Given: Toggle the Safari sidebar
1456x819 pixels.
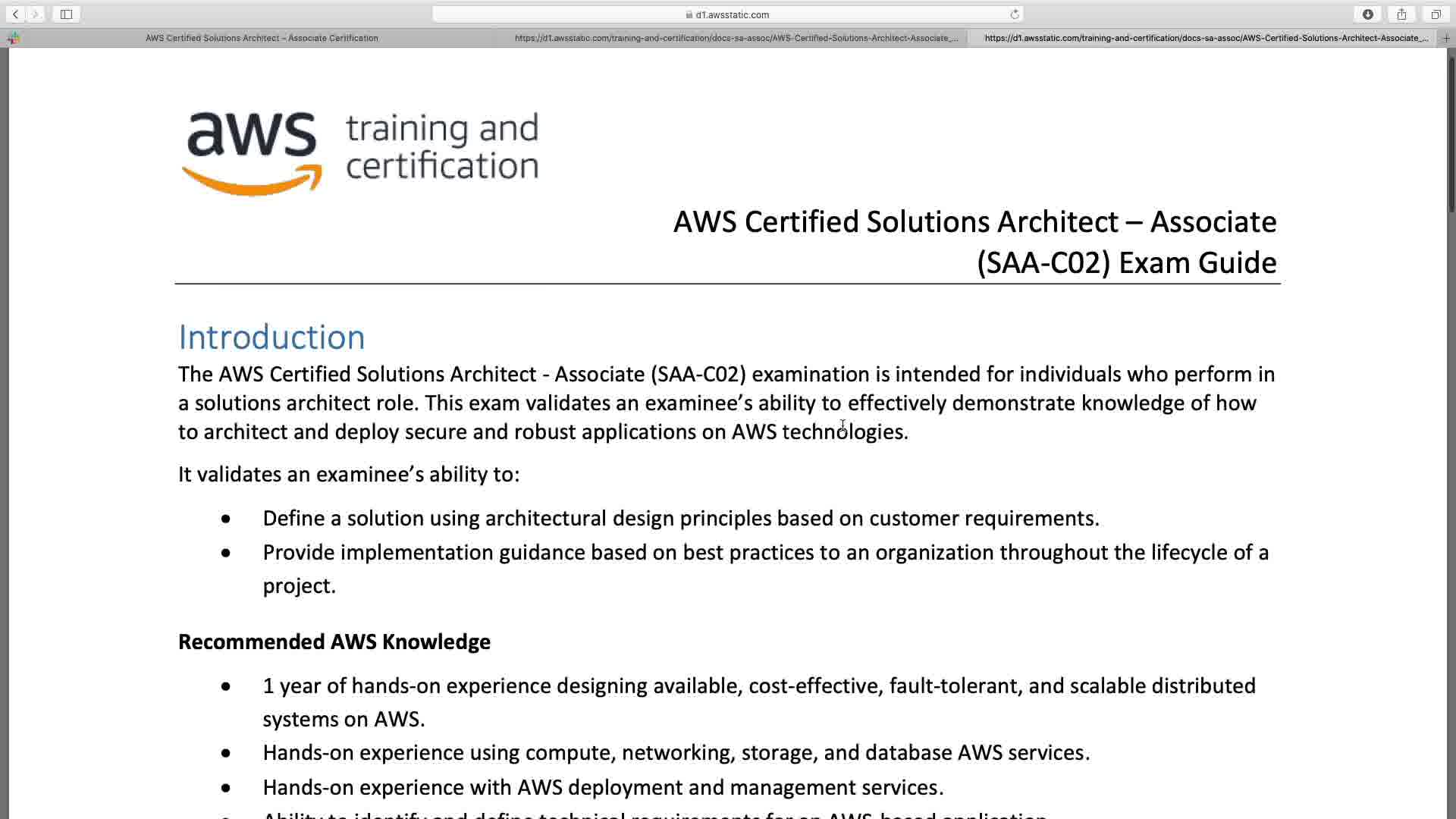Looking at the screenshot, I should [66, 14].
